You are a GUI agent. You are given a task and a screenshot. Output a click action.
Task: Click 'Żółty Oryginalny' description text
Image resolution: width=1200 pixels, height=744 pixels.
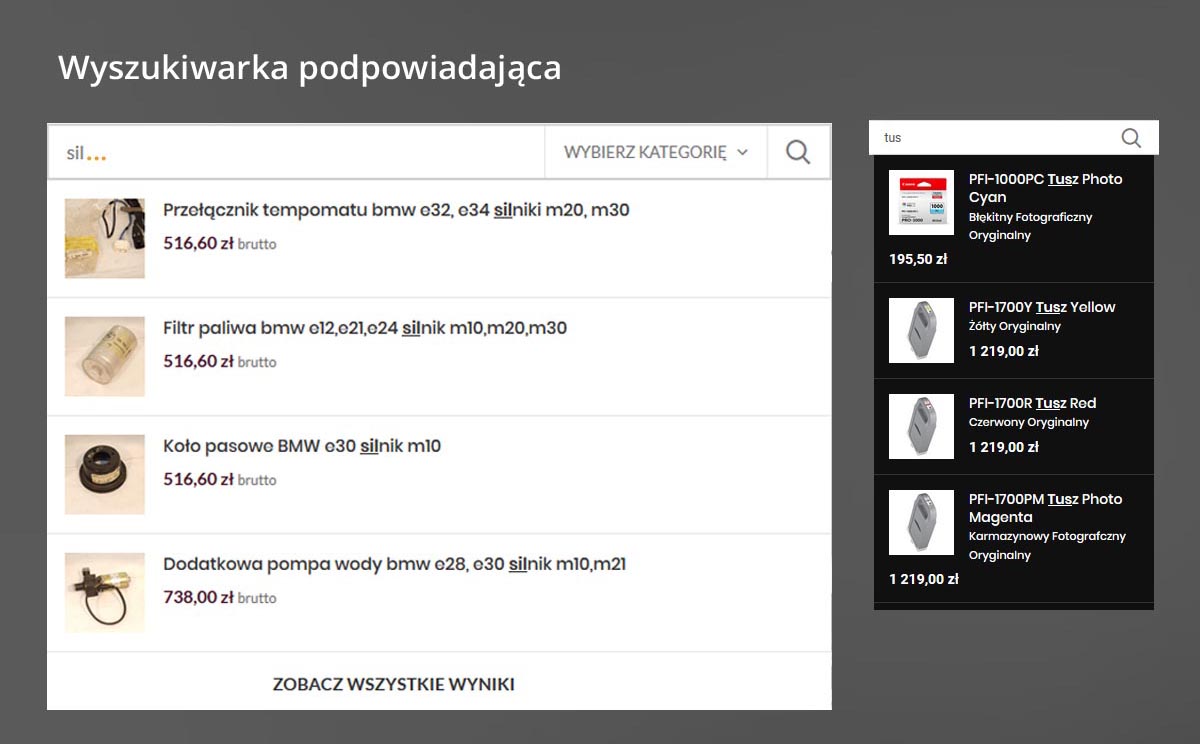point(1015,326)
